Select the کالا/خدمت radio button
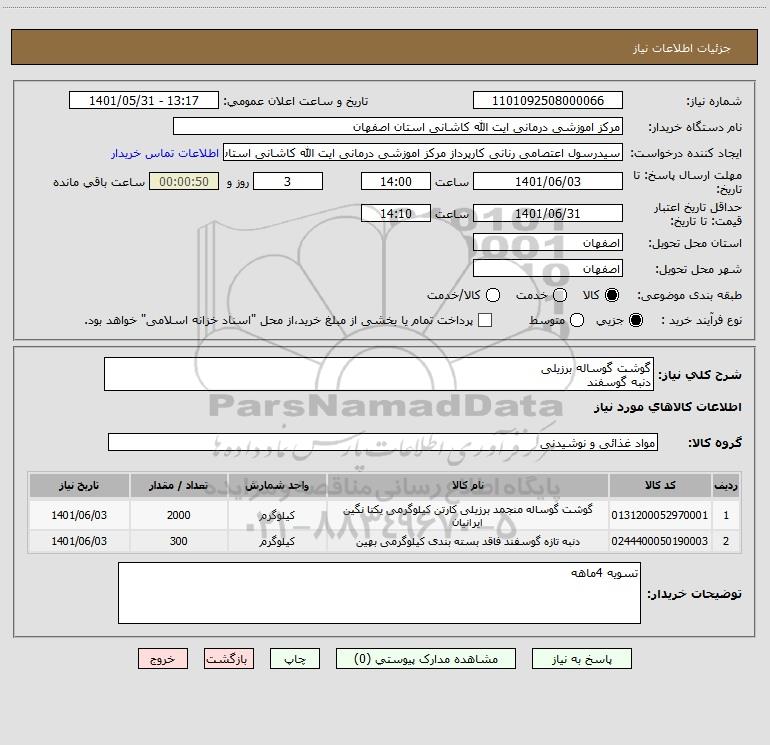 [493, 295]
